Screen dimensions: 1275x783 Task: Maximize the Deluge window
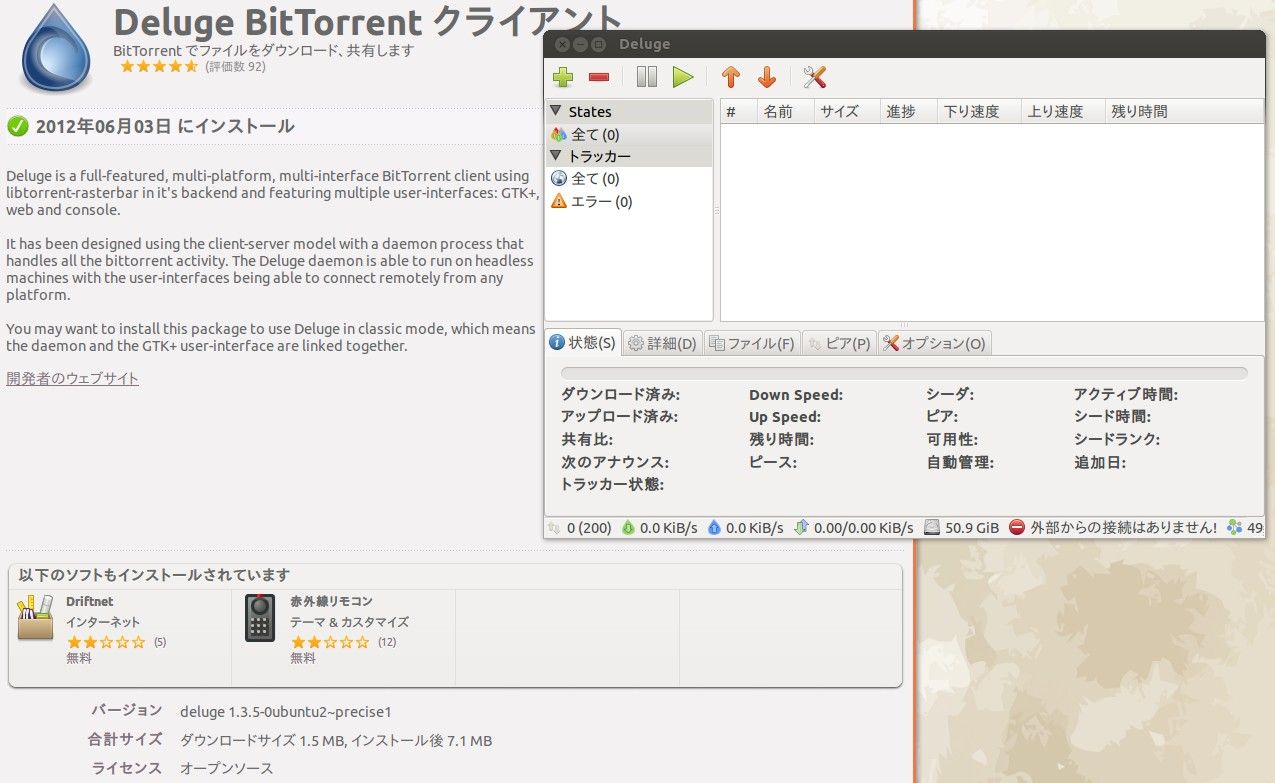click(x=599, y=44)
